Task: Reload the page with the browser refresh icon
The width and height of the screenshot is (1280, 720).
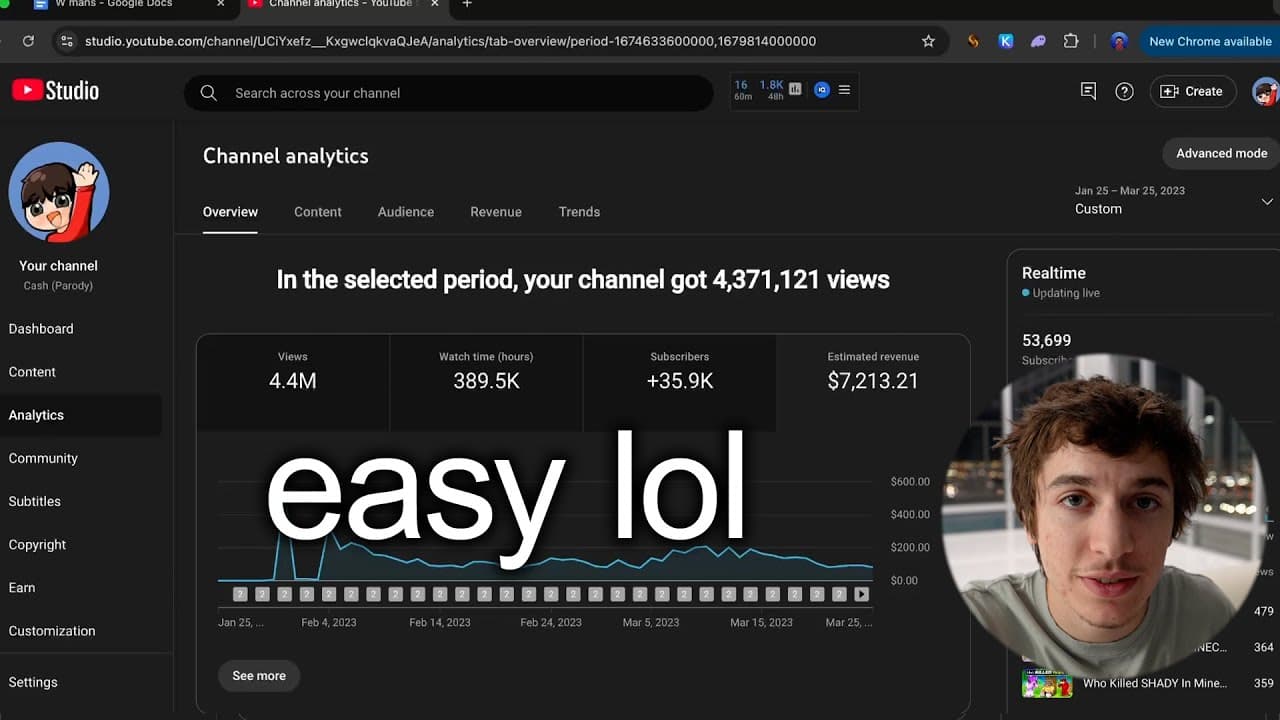Action: [x=28, y=41]
